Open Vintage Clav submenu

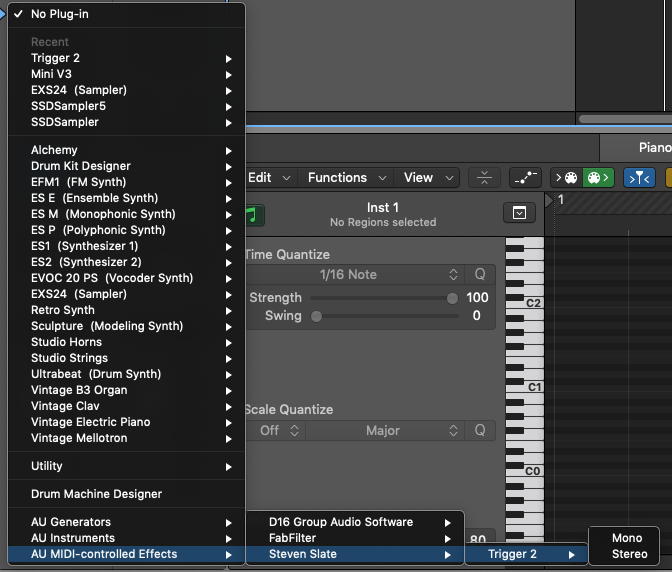(x=126, y=406)
